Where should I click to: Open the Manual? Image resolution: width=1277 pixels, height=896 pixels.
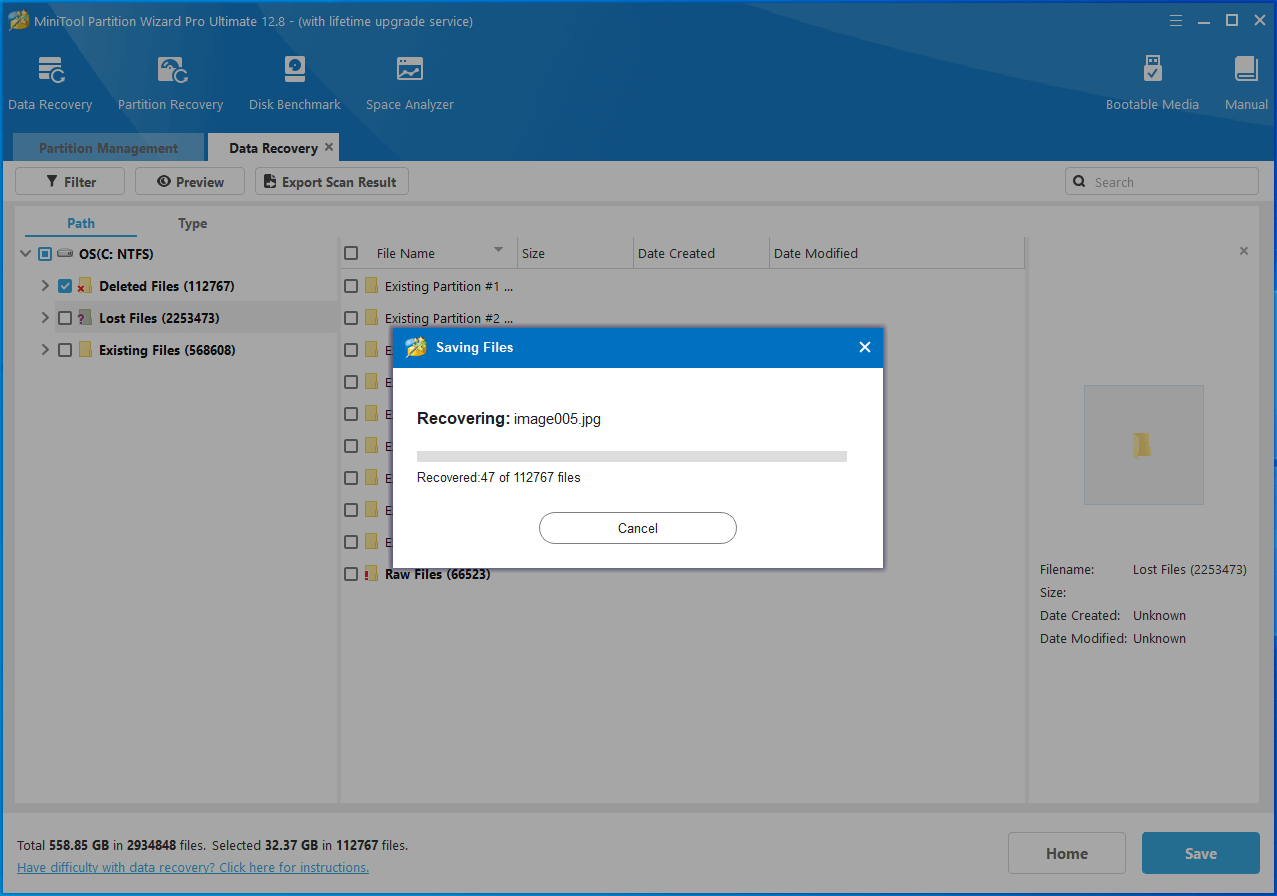tap(1246, 84)
